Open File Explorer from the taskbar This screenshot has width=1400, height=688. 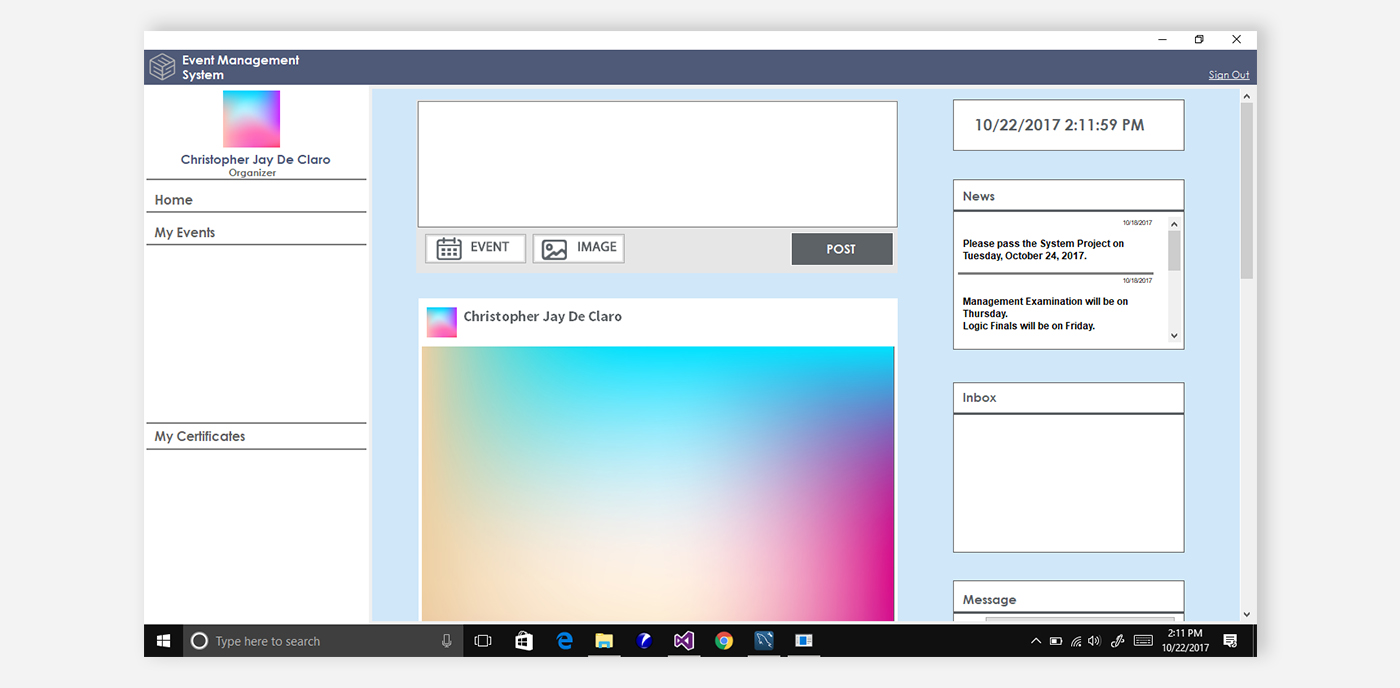coord(604,641)
